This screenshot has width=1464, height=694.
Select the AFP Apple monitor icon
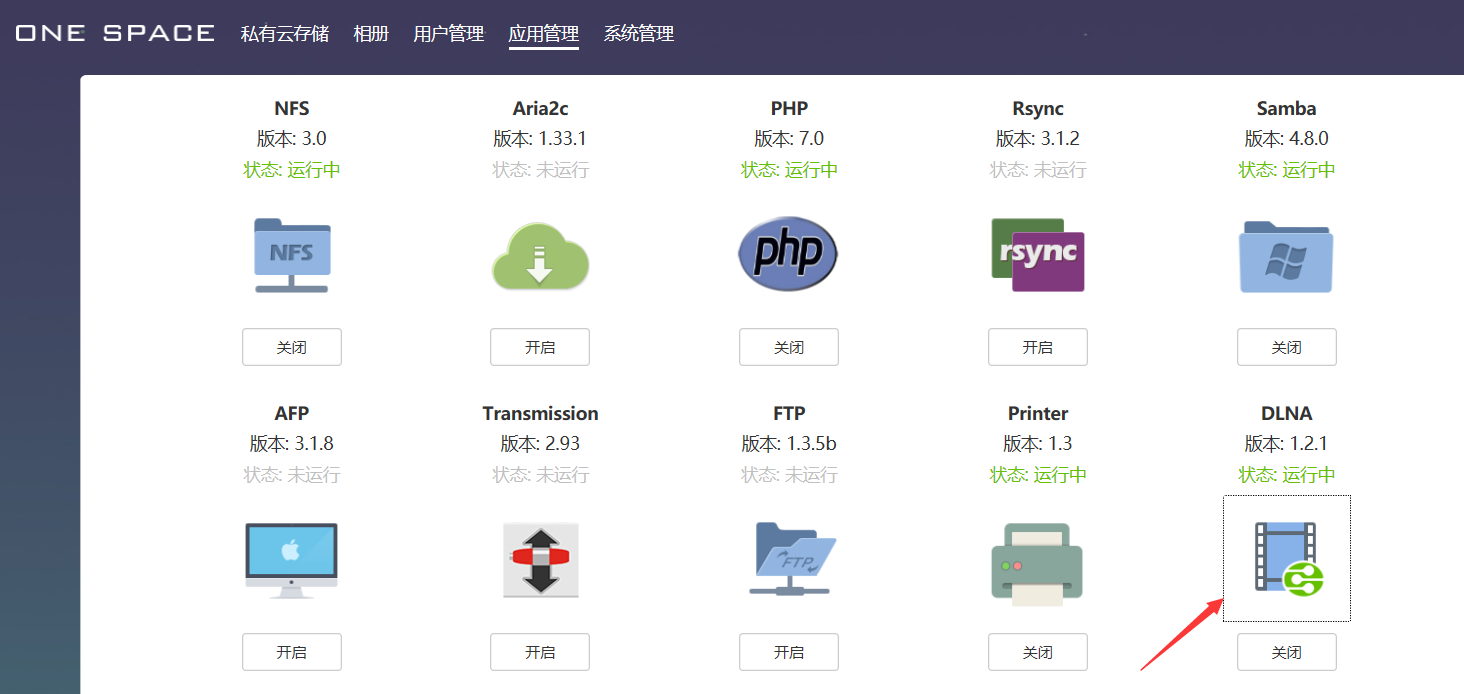(x=291, y=560)
